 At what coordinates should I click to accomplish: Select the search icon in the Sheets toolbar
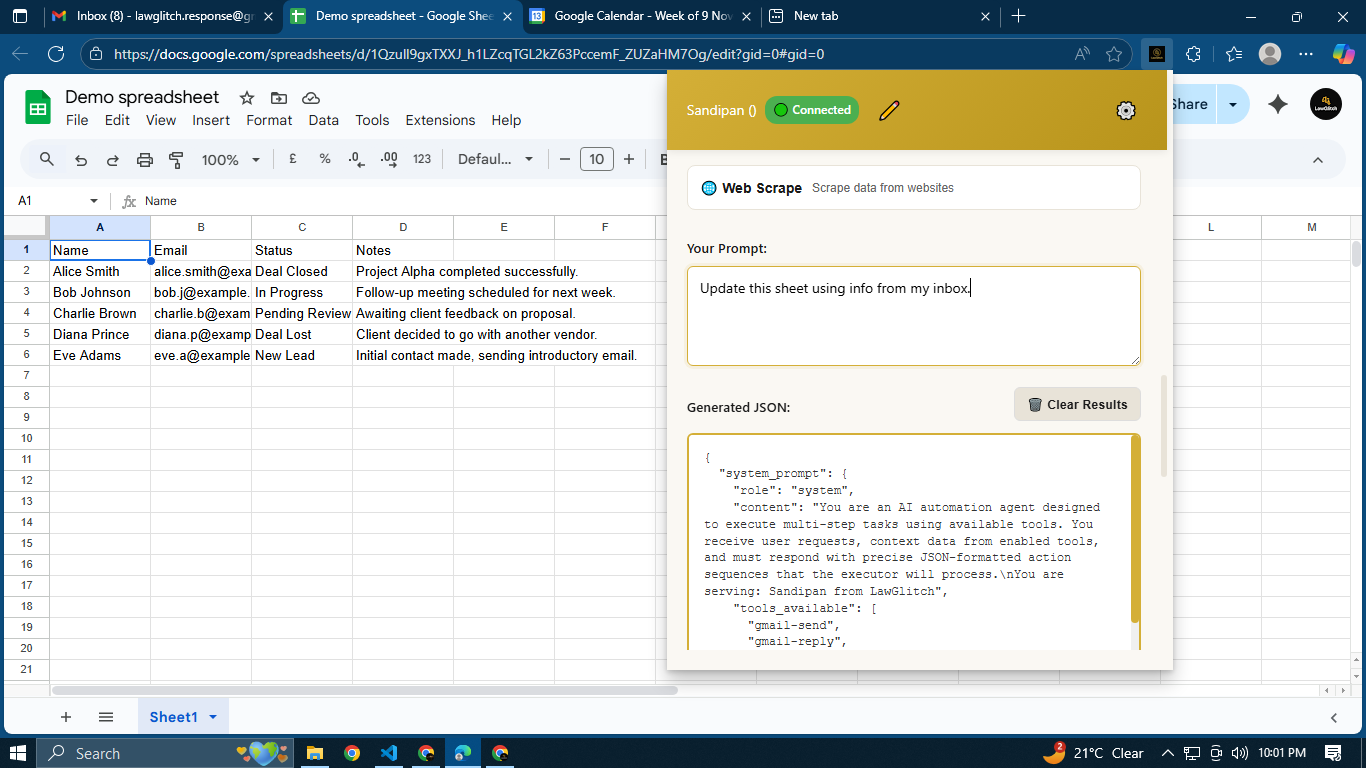[46, 159]
